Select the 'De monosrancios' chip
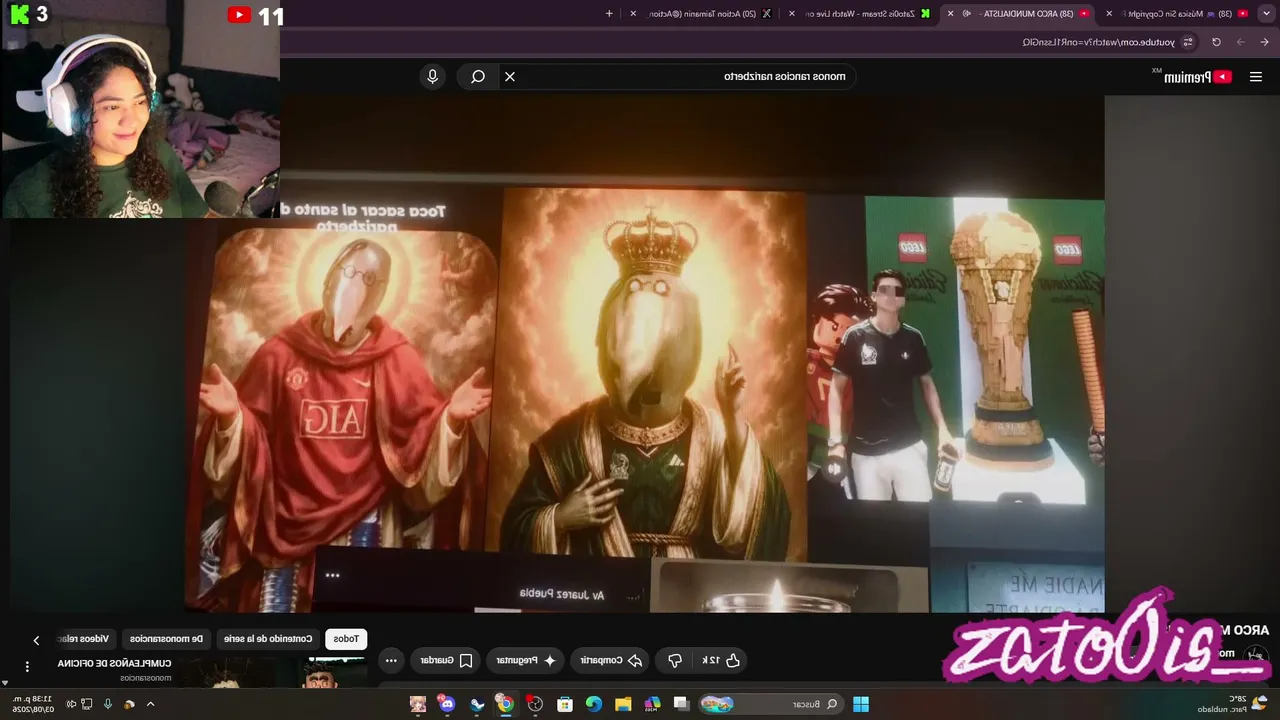The width and height of the screenshot is (1280, 720). tap(166, 639)
